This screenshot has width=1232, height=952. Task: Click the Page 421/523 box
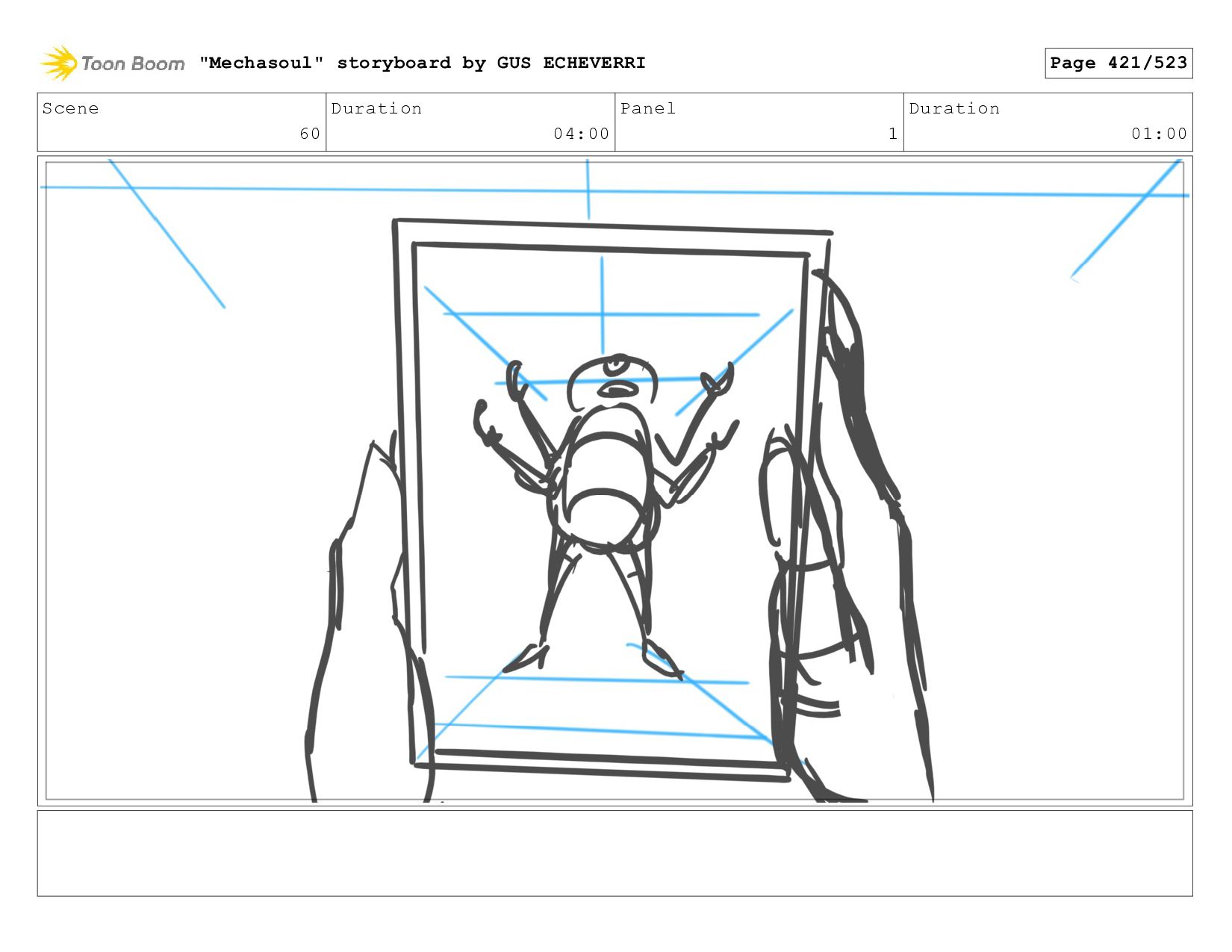[1119, 63]
